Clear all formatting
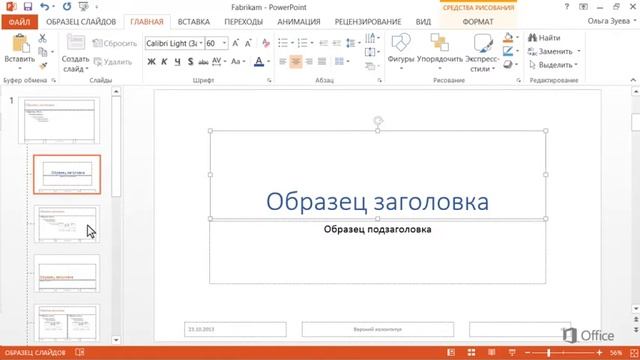The image size is (640, 360). [266, 43]
